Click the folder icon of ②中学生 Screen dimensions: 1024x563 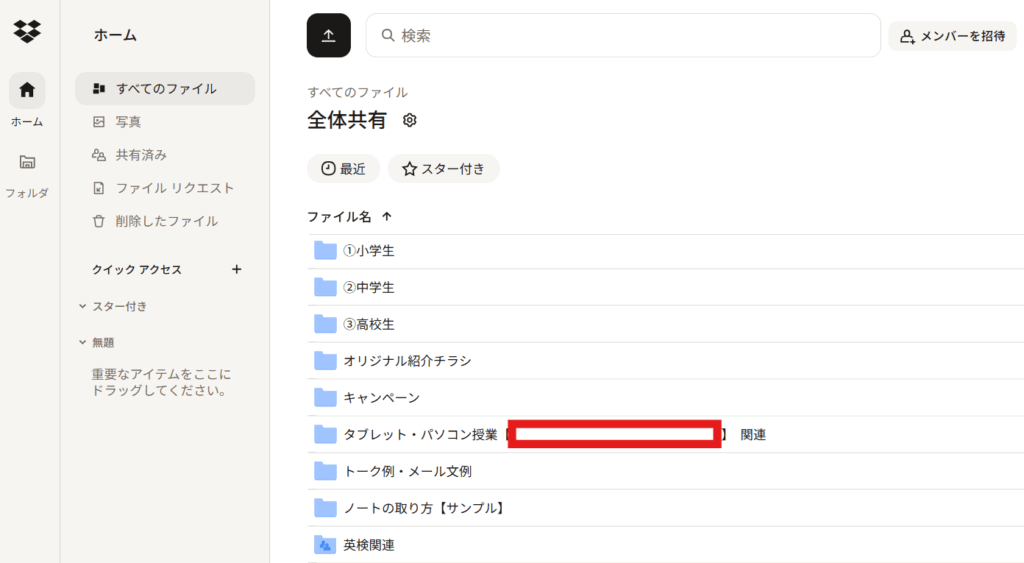pyautogui.click(x=325, y=287)
